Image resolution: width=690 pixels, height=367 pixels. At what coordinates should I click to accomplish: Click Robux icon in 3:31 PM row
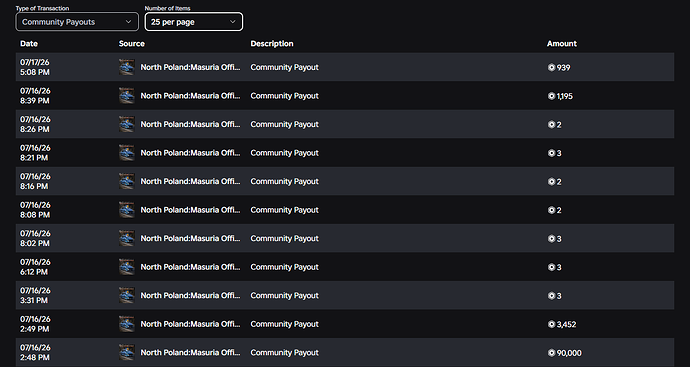pyautogui.click(x=551, y=296)
